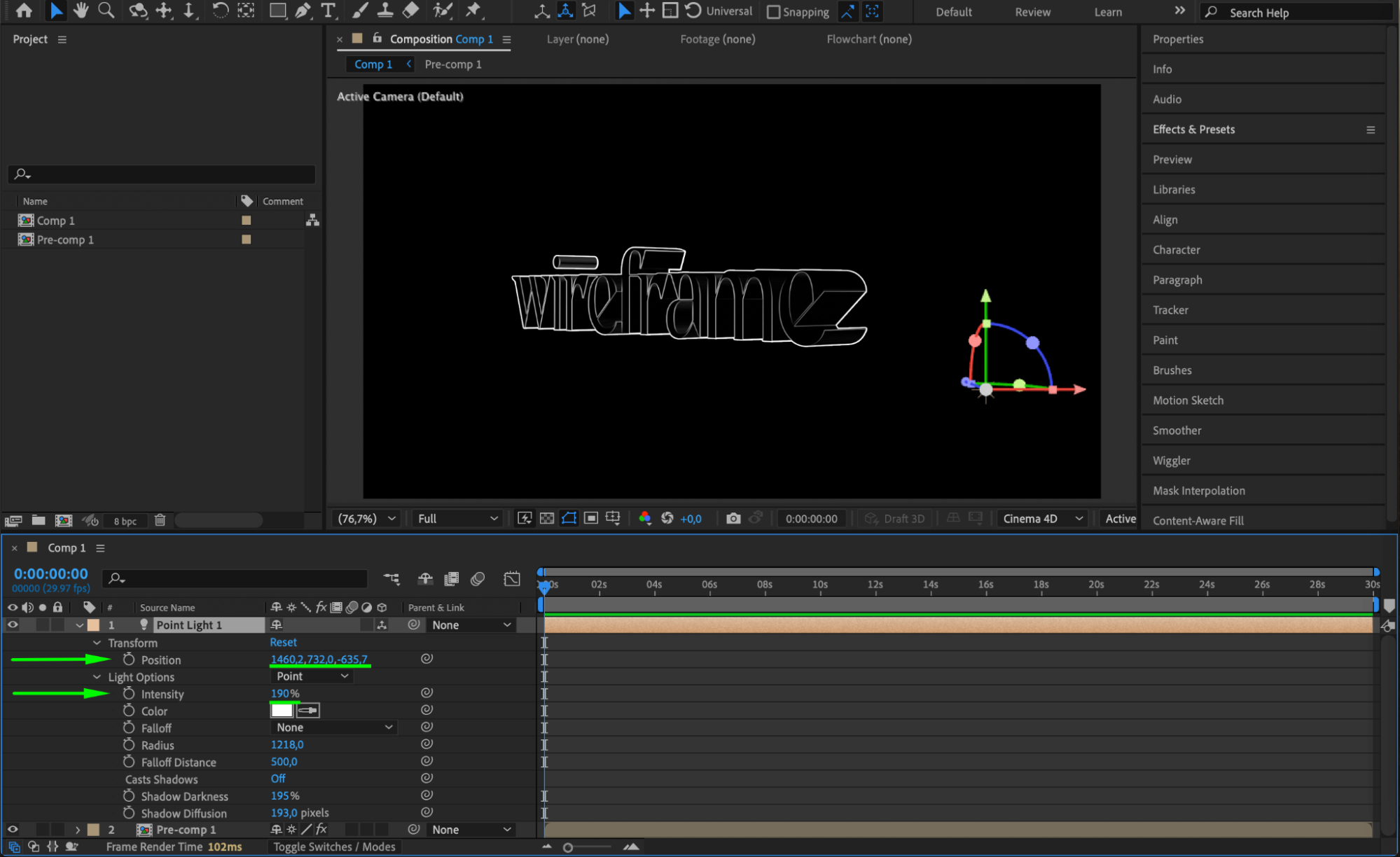Toggle visibility of Pre-comp 1 layer

click(x=13, y=829)
